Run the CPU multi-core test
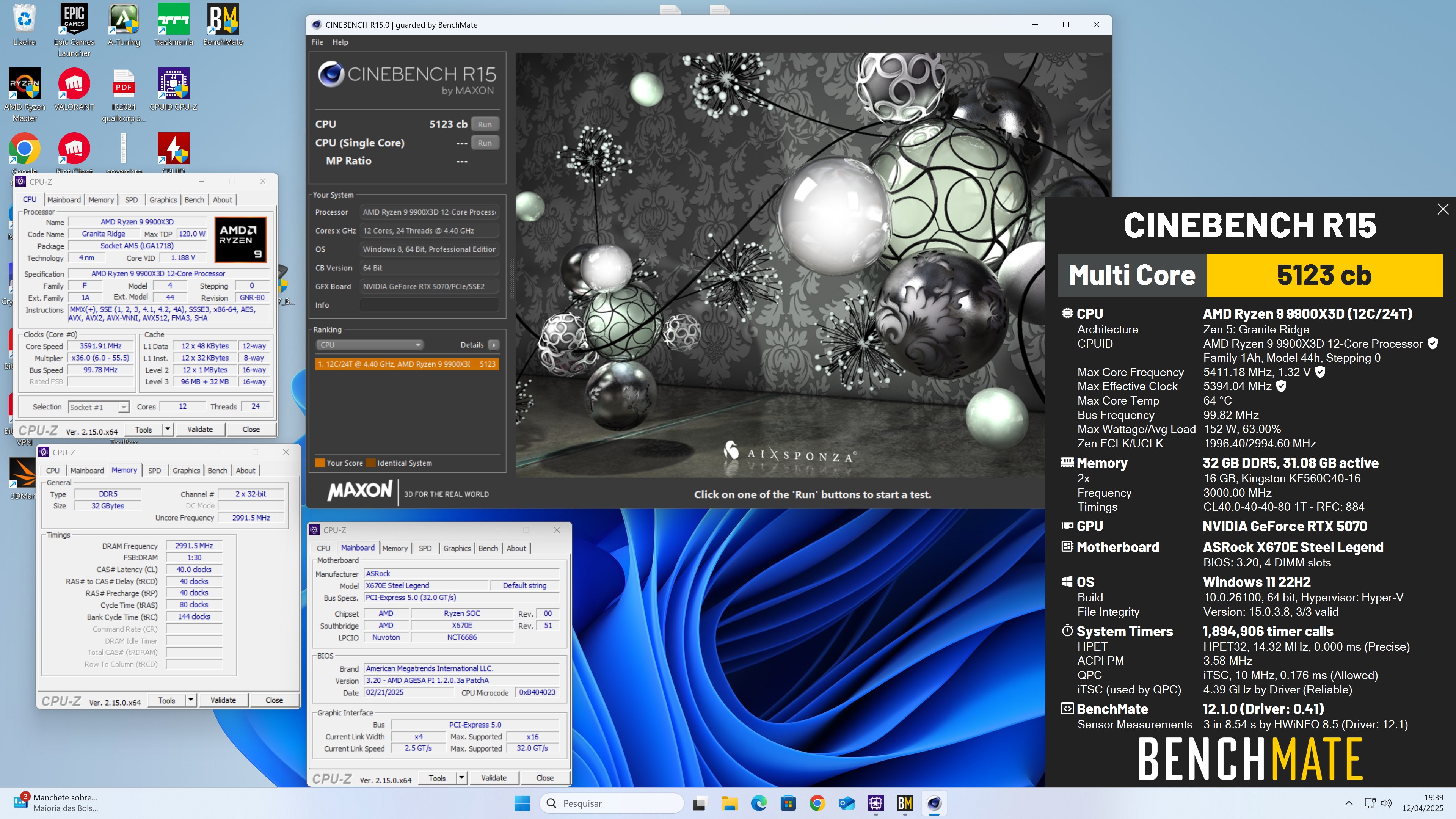This screenshot has height=819, width=1456. [x=485, y=124]
